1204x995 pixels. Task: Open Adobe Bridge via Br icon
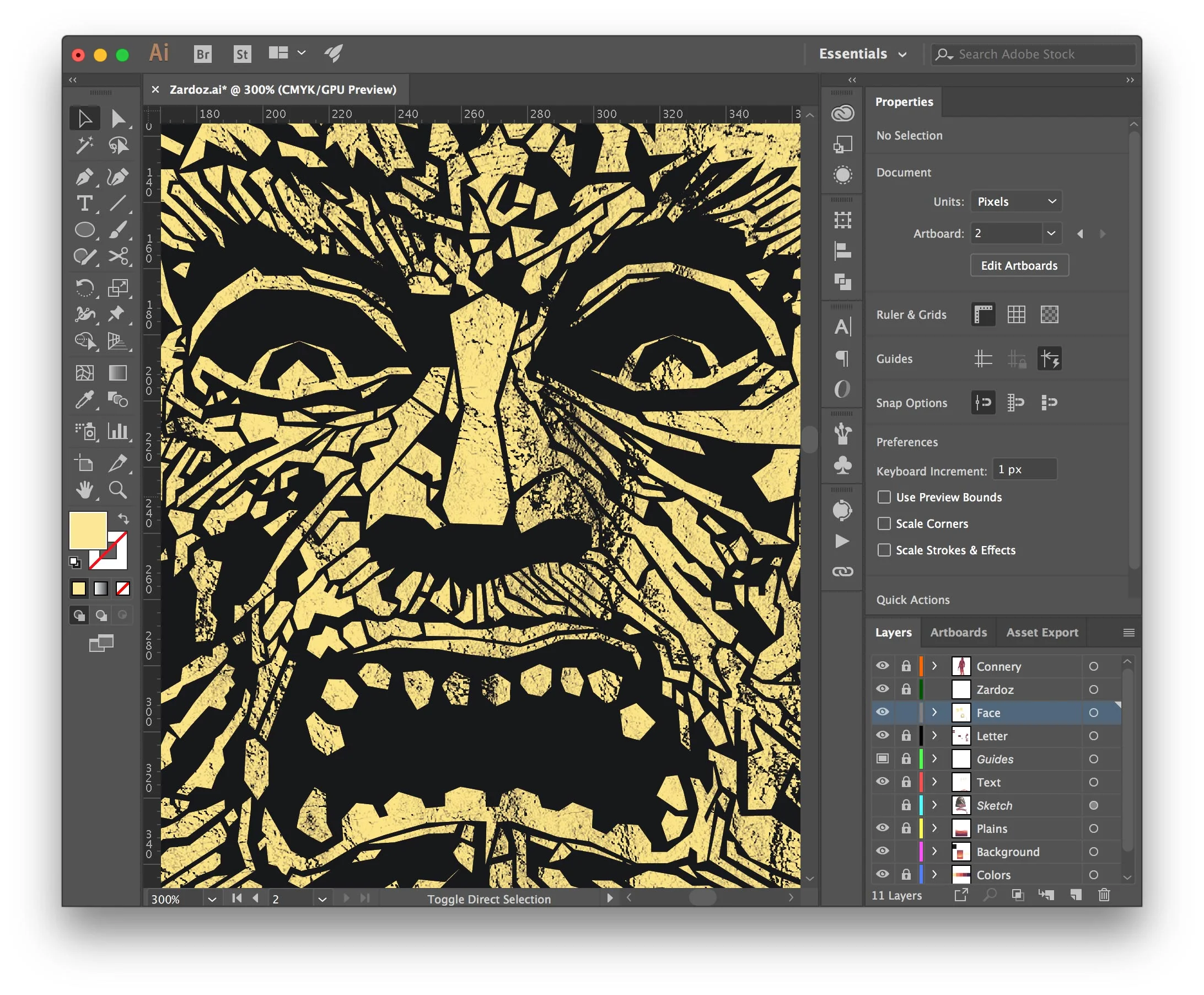pyautogui.click(x=203, y=54)
